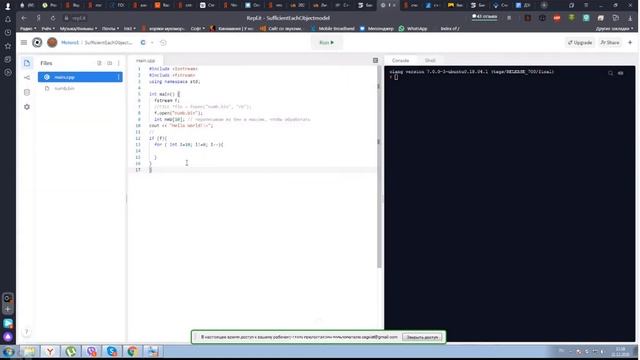Click the Upgrade button

click(x=580, y=42)
